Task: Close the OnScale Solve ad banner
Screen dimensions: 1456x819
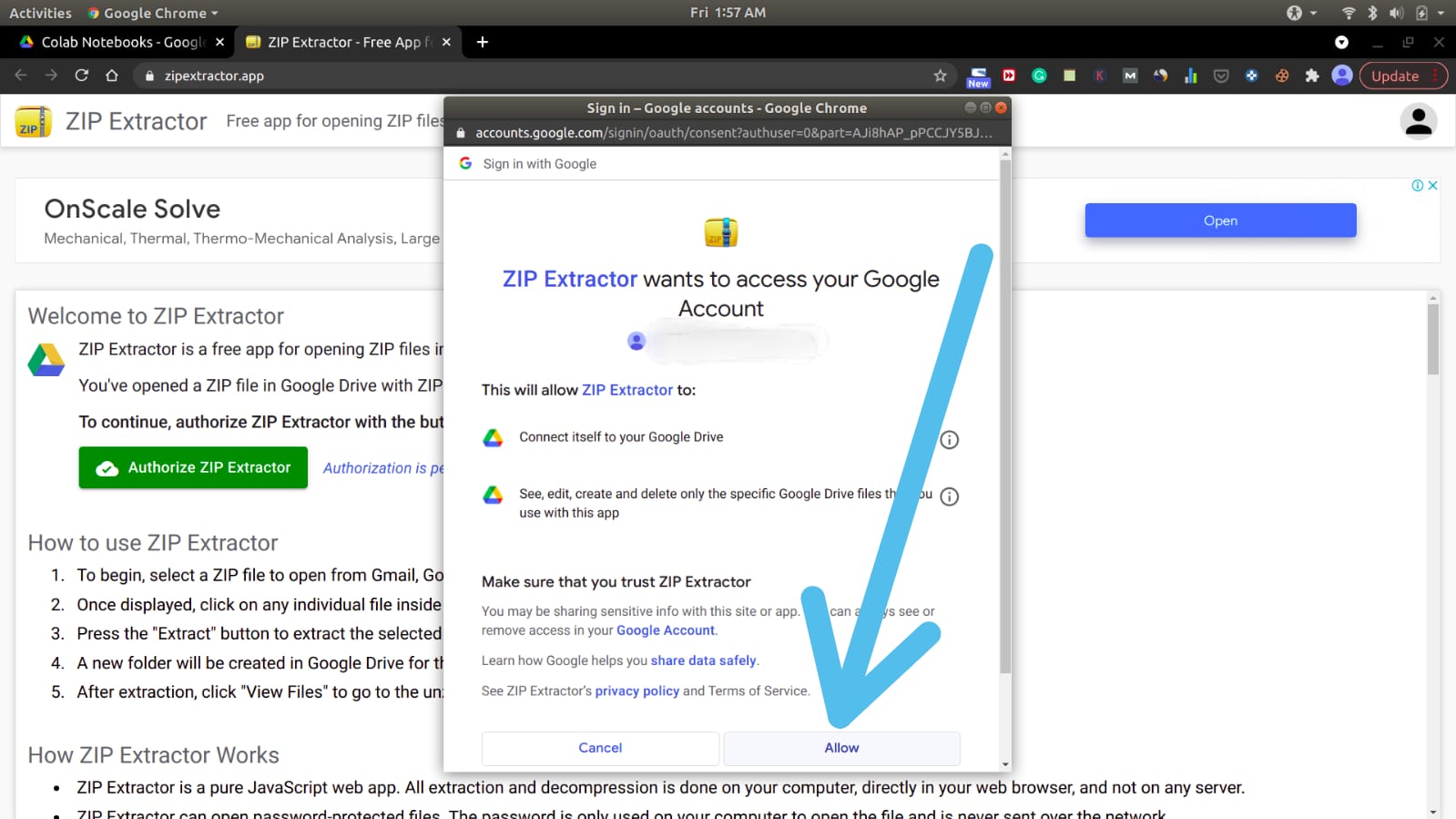Action: click(x=1432, y=185)
